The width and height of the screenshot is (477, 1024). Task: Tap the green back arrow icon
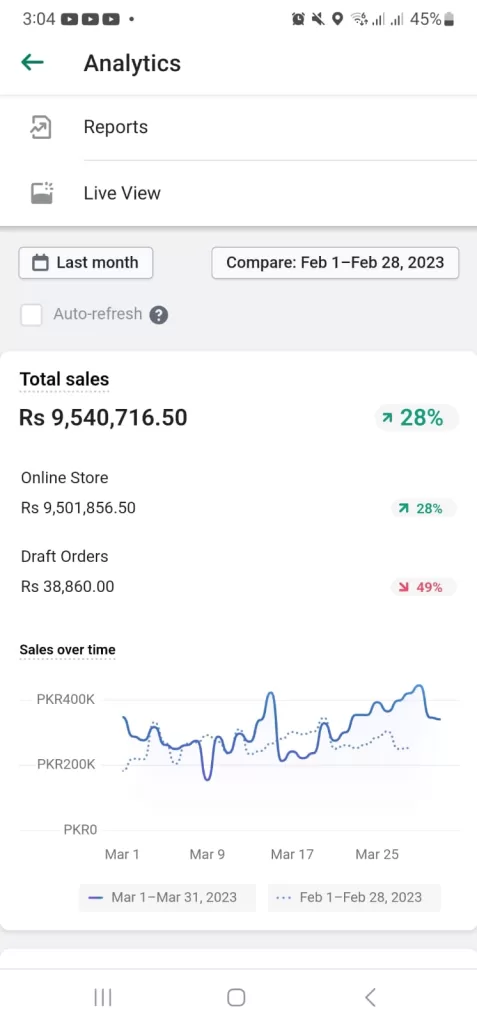coord(32,63)
